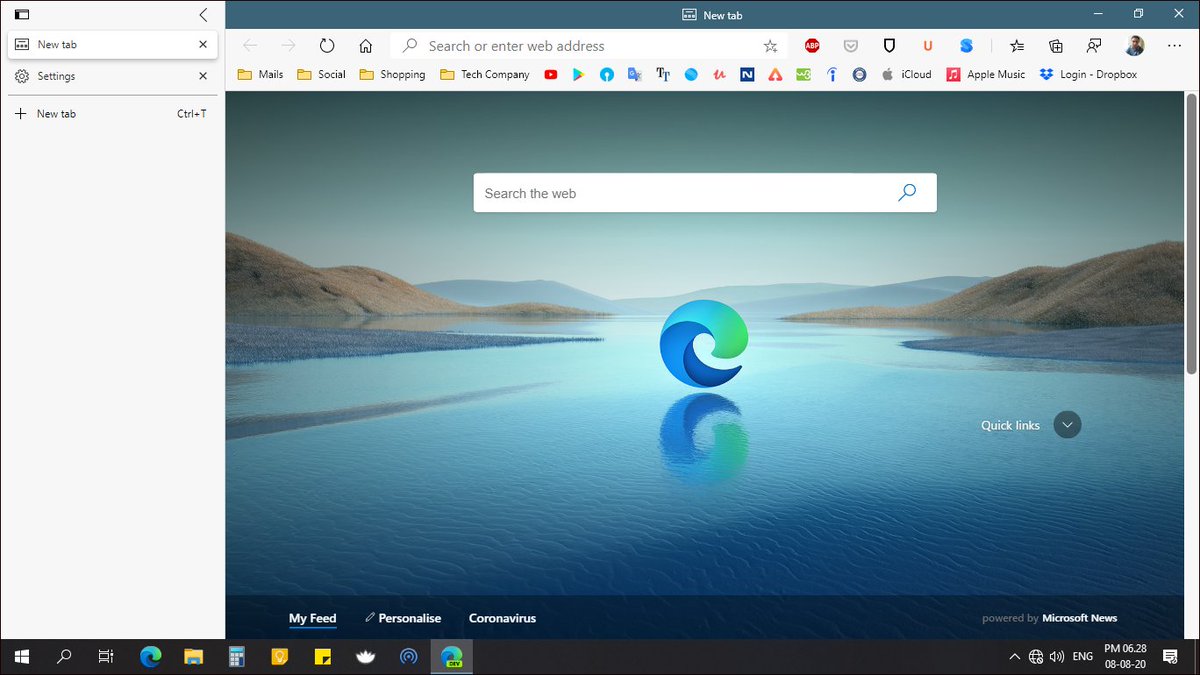Open the taskbar clock and date

[x=1124, y=657]
